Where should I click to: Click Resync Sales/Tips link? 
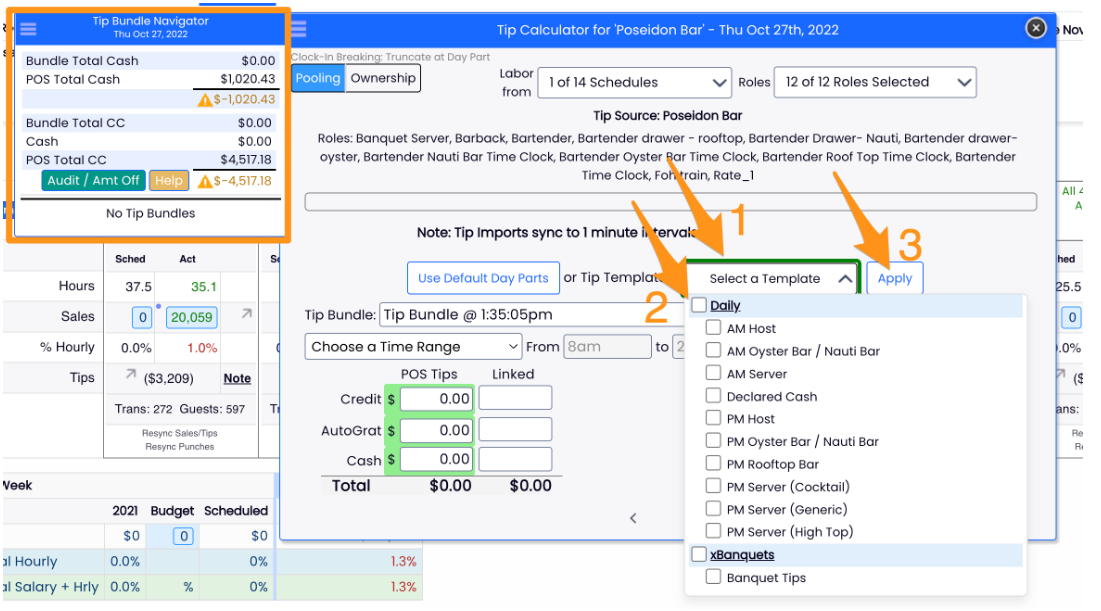pos(180,433)
